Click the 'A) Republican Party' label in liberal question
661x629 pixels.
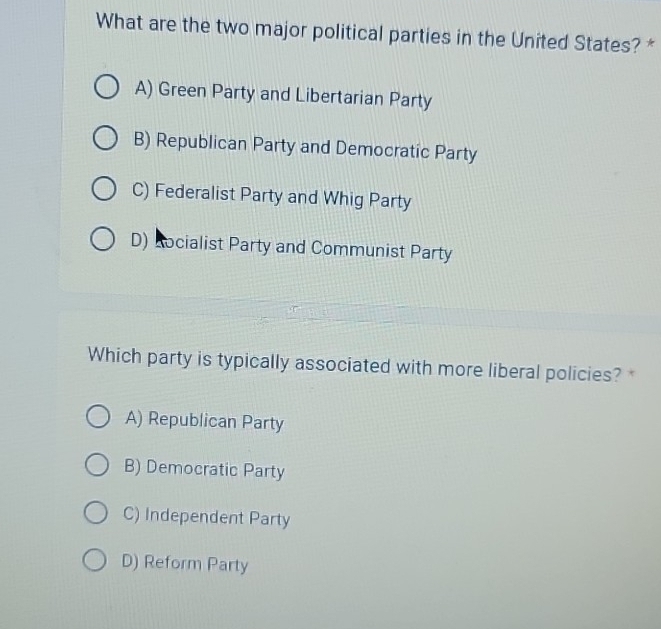pos(204,421)
